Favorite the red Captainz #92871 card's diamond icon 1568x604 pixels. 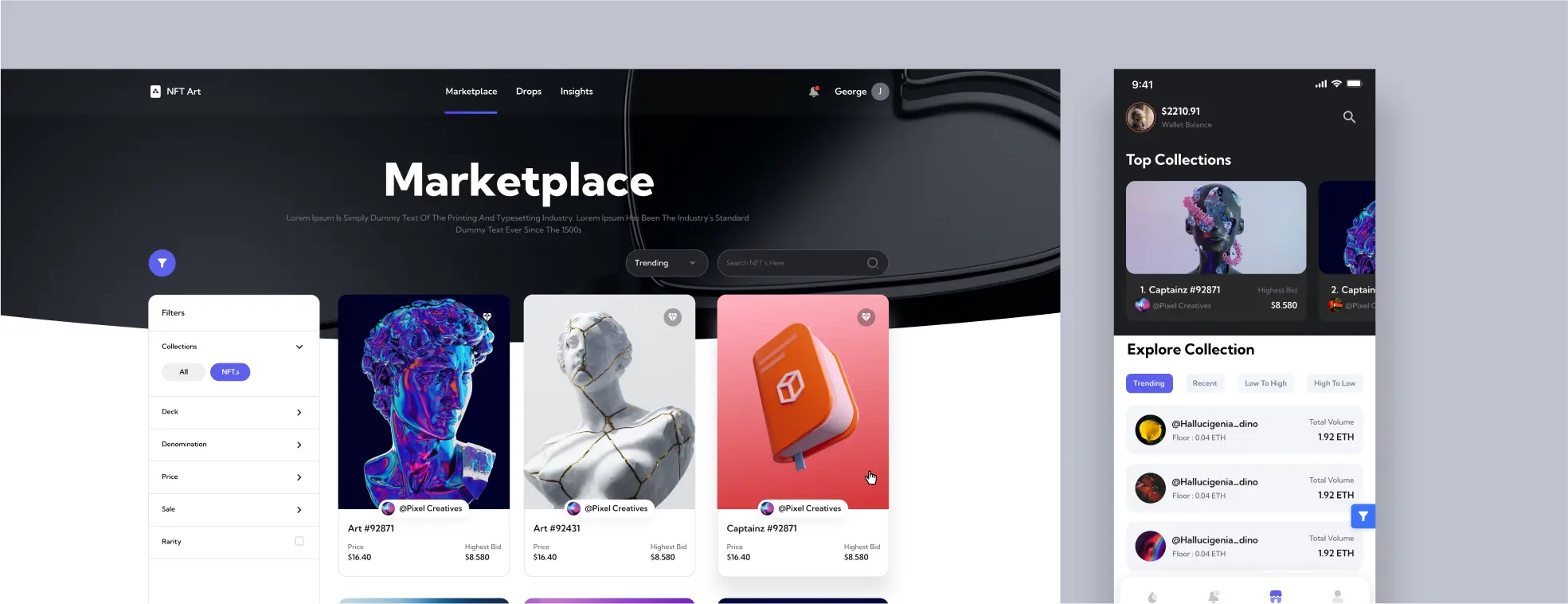(x=866, y=317)
